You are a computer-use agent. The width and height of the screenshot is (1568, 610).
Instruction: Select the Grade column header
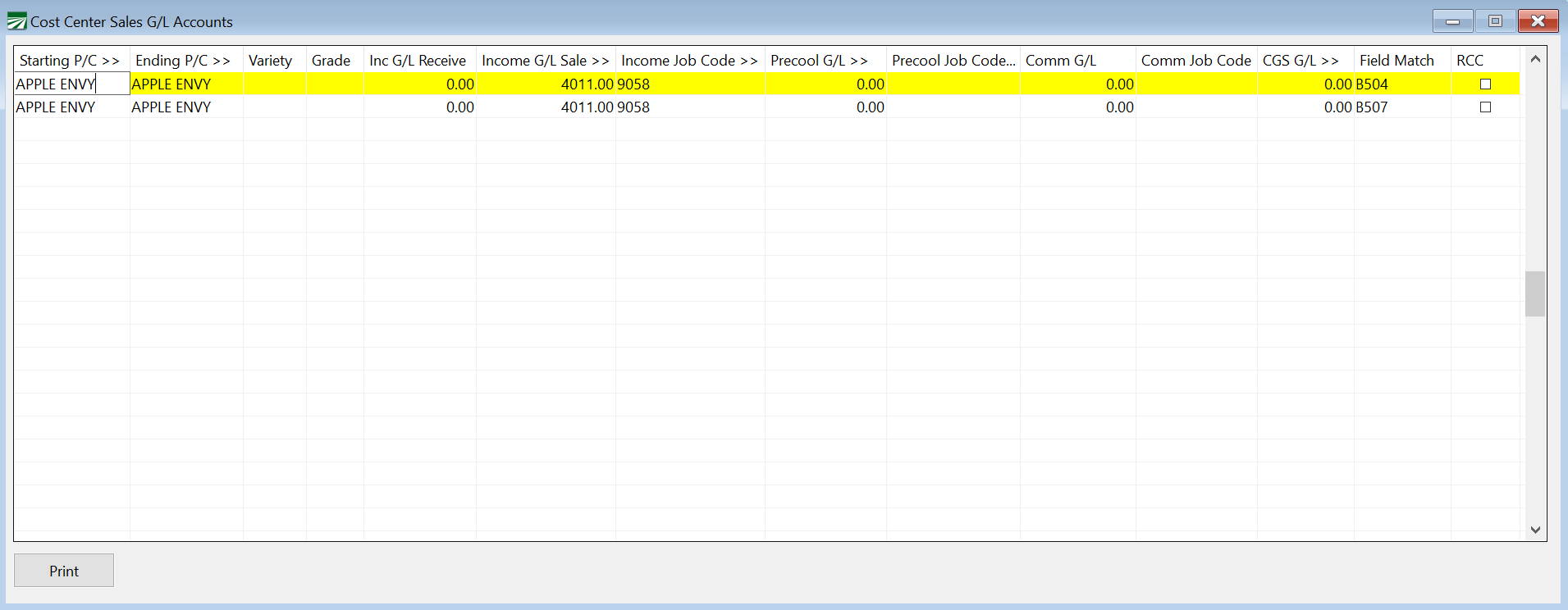point(335,60)
